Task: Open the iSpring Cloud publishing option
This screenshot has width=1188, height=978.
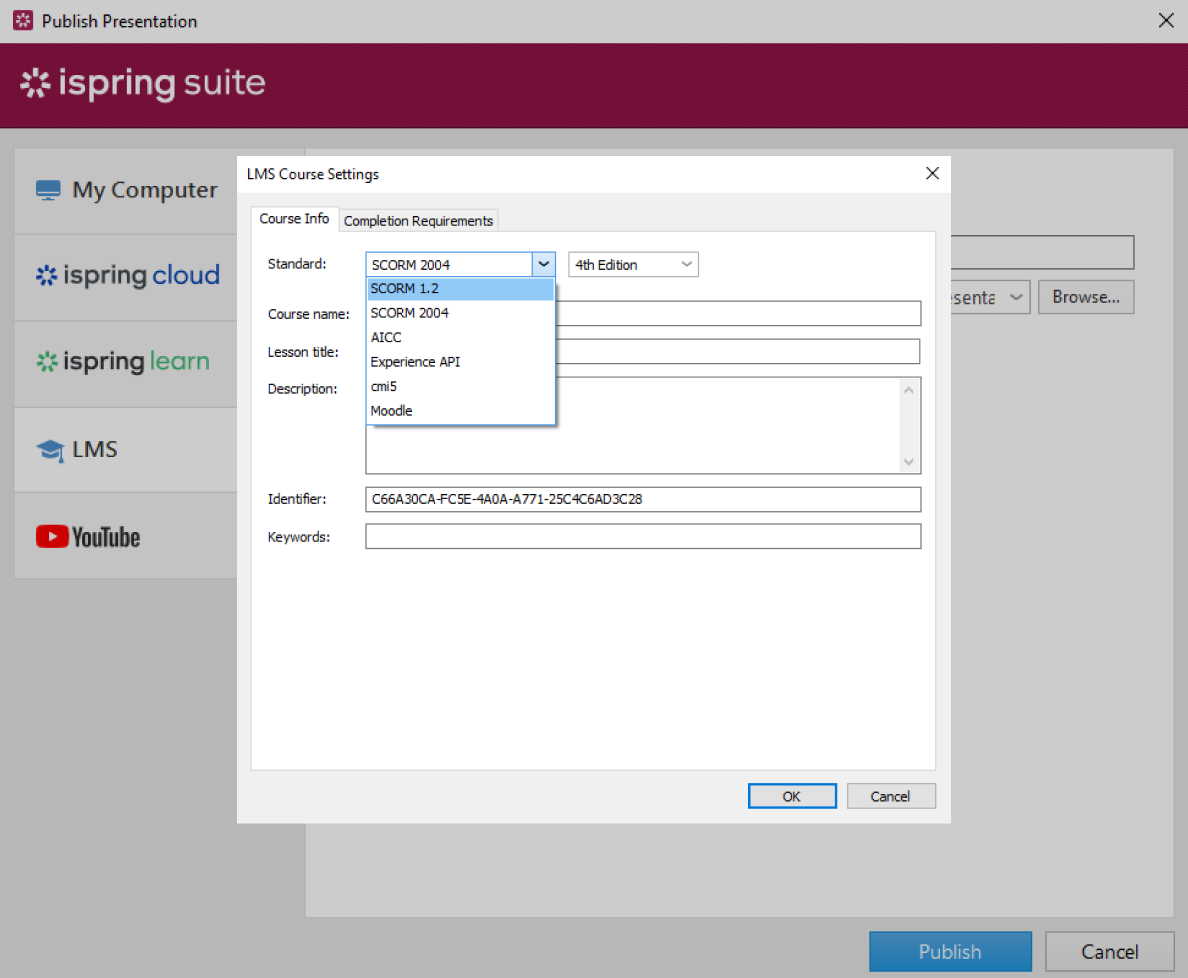Action: pos(127,275)
